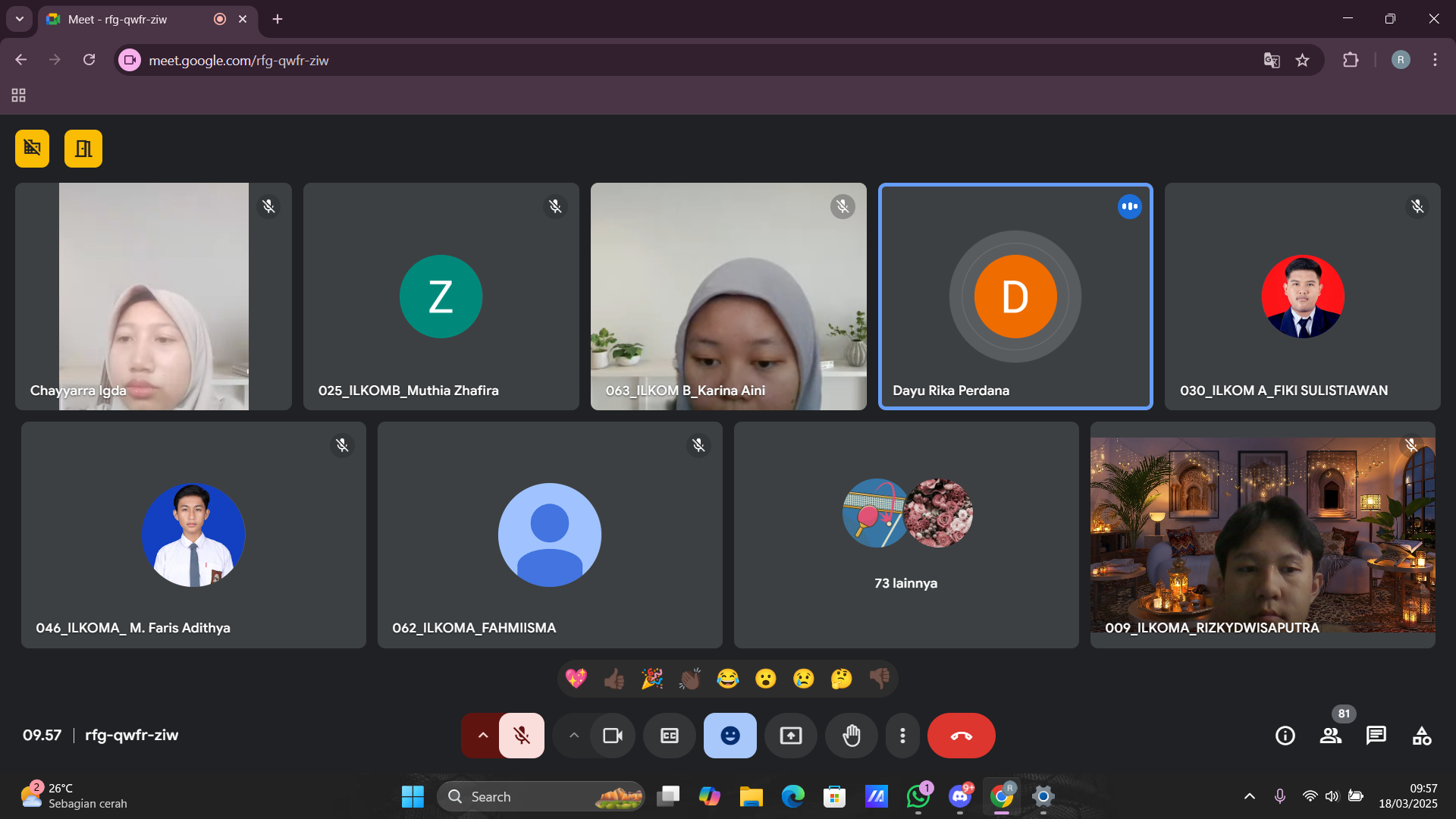Viewport: 1456px width, 819px height.
Task: Show the participants list with 81 badge
Action: click(1331, 736)
